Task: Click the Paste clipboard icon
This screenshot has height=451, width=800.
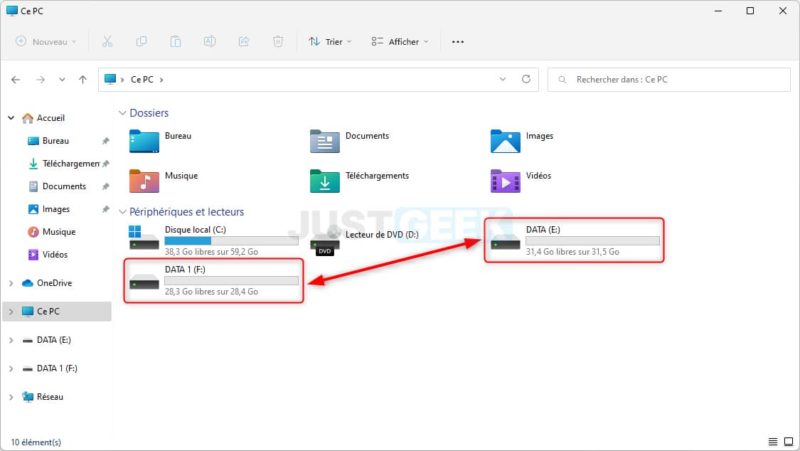Action: click(x=176, y=41)
